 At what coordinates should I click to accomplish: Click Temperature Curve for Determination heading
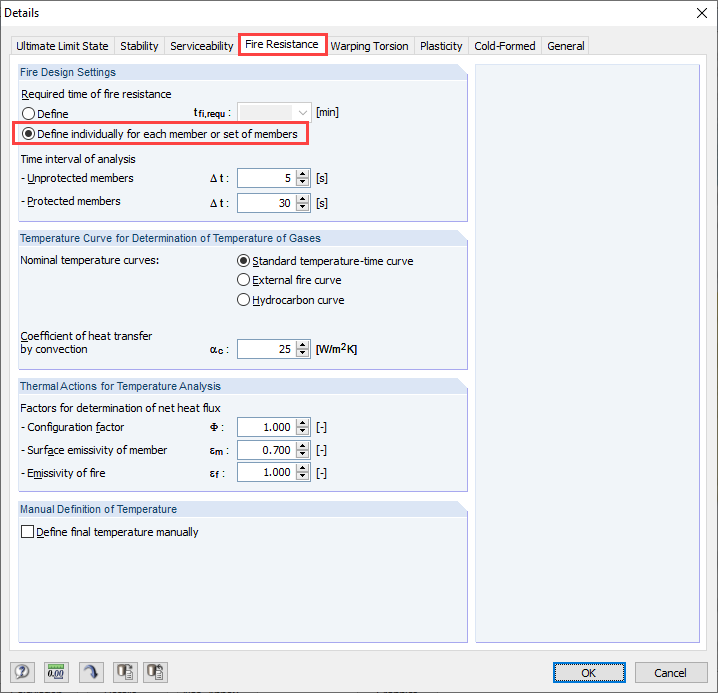[x=170, y=238]
